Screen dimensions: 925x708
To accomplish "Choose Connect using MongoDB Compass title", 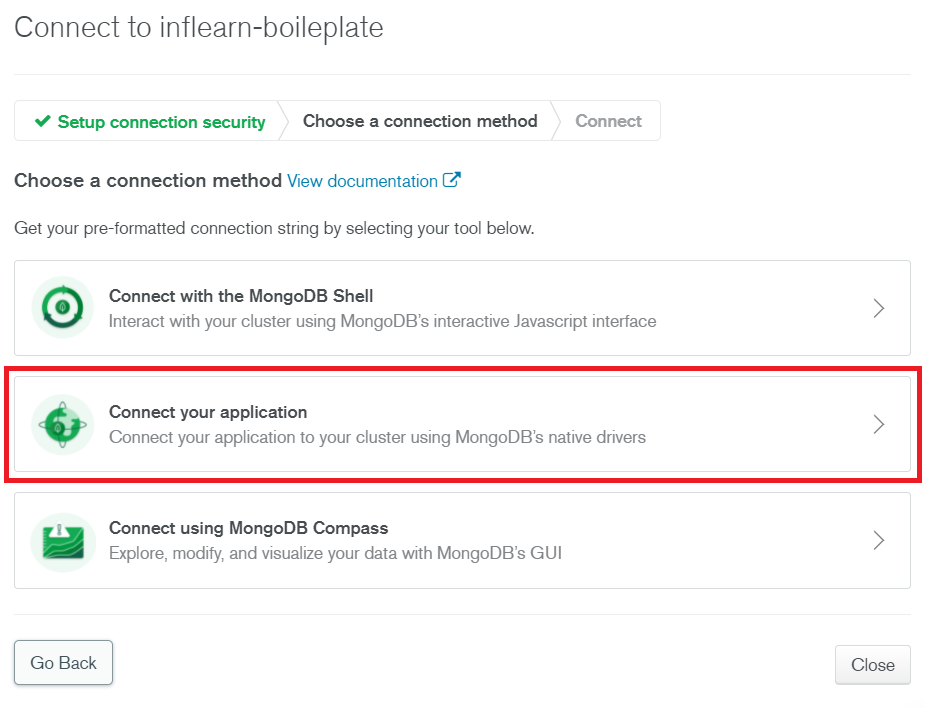I will click(x=248, y=528).
